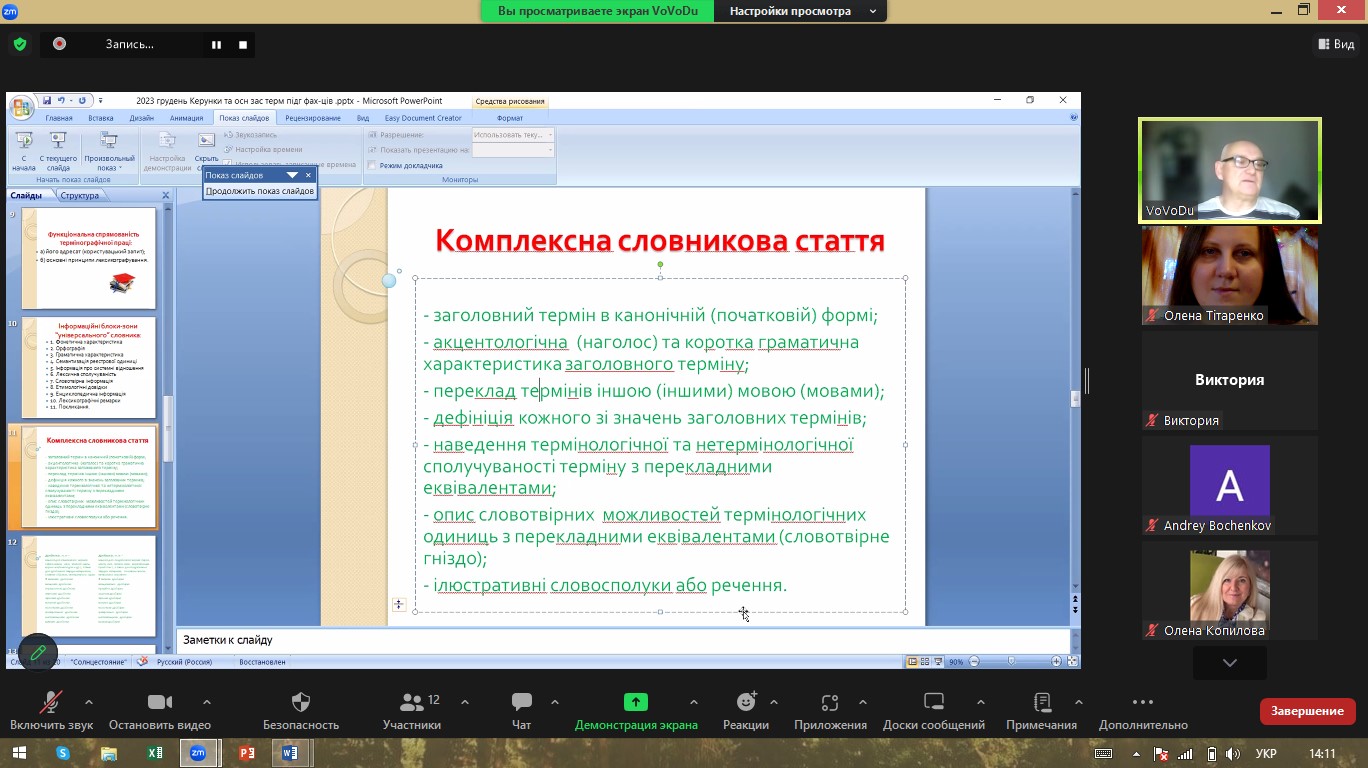Open the Whiteboards (Доски сообщений) icon
Image resolution: width=1368 pixels, height=768 pixels.
(933, 702)
